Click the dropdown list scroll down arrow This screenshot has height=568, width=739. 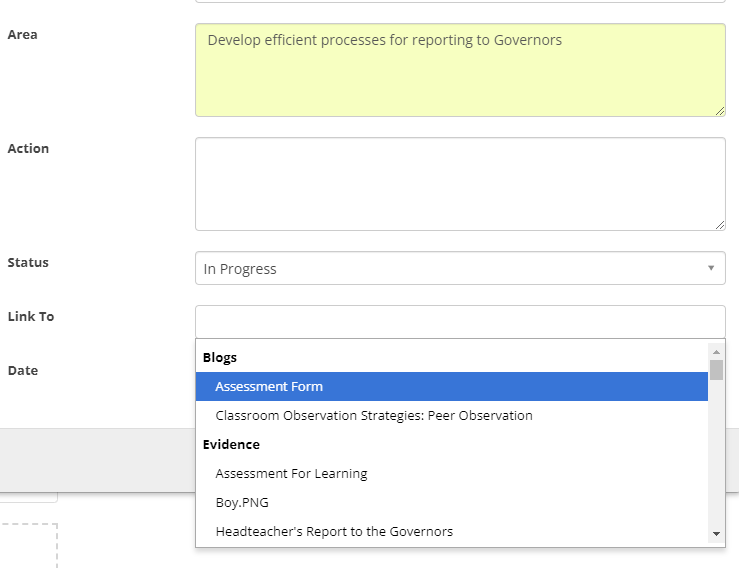pos(716,535)
